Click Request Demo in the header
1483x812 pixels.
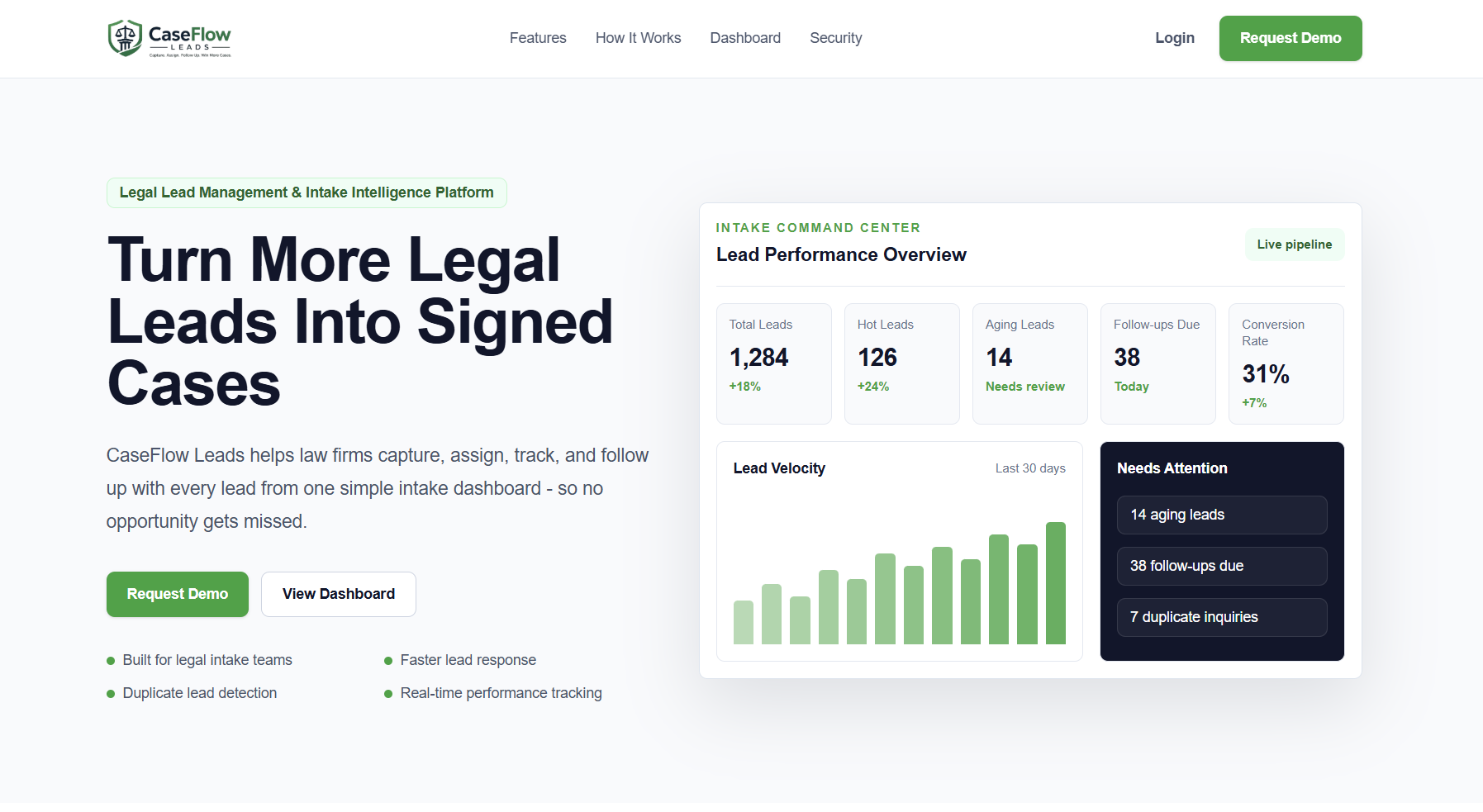[x=1290, y=38]
